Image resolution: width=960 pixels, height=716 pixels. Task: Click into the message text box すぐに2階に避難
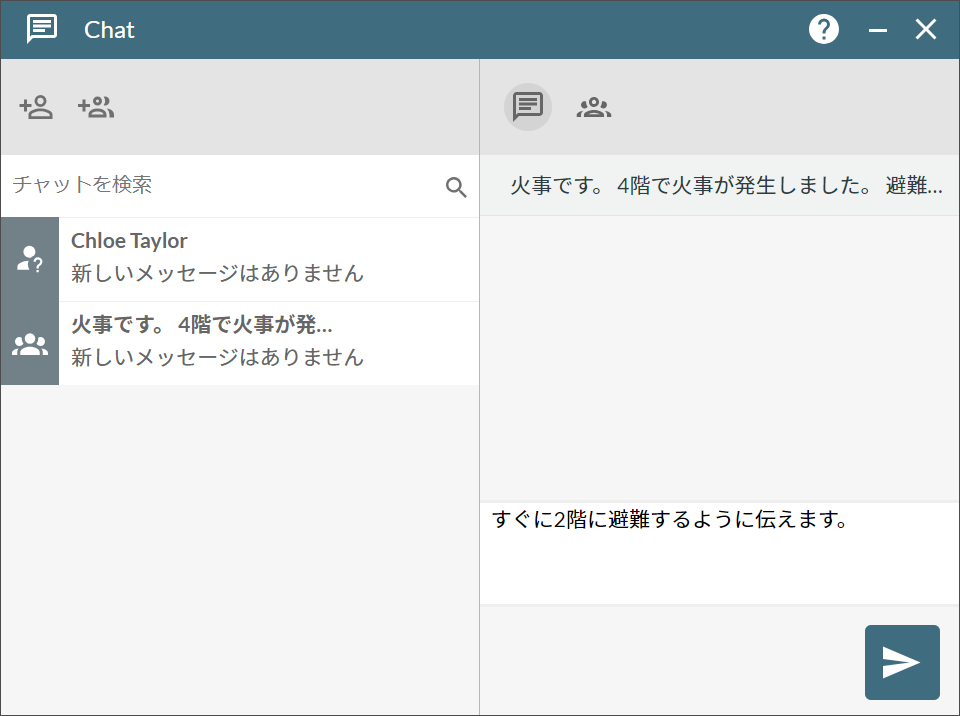point(719,553)
